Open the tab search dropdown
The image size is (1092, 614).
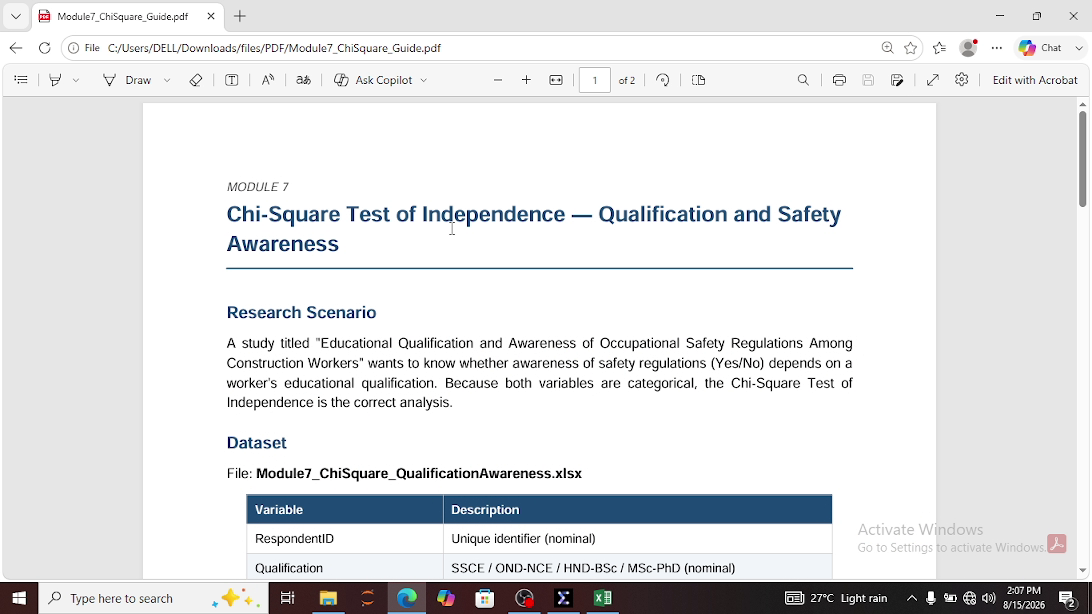(x=16, y=16)
